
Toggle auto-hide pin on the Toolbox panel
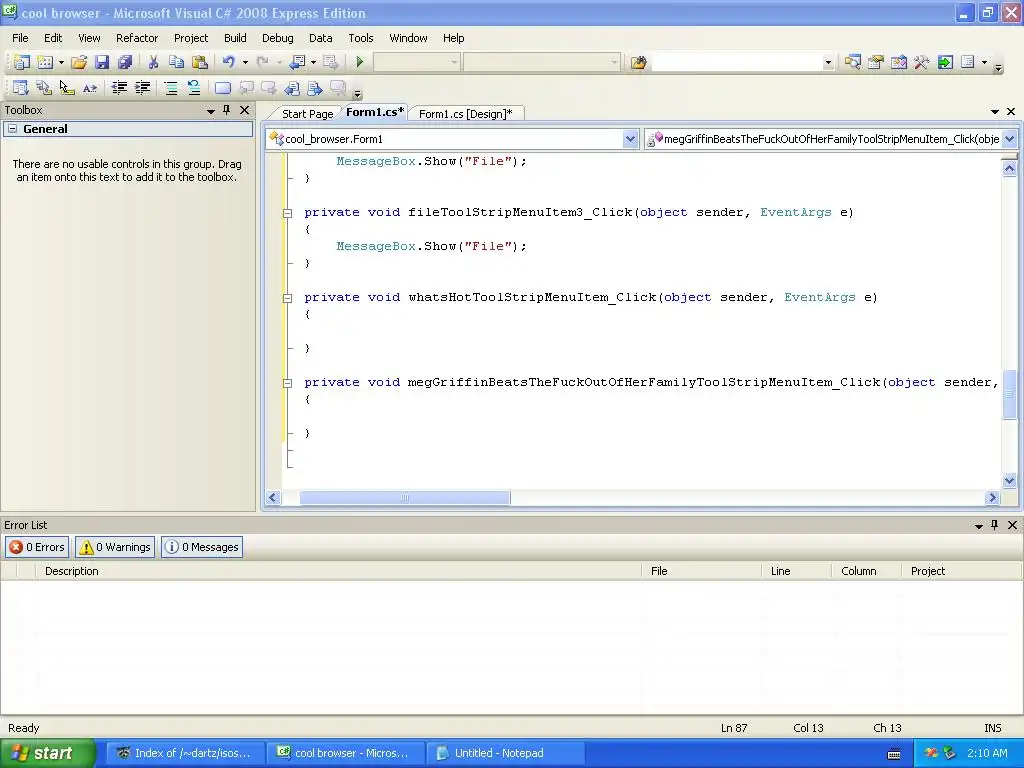click(x=227, y=110)
